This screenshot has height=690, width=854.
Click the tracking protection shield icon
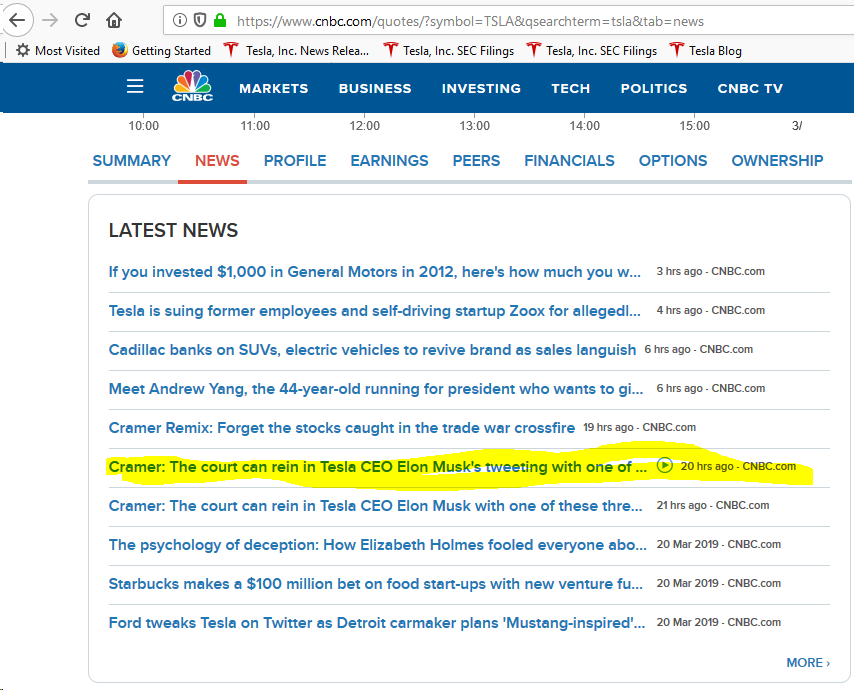200,21
